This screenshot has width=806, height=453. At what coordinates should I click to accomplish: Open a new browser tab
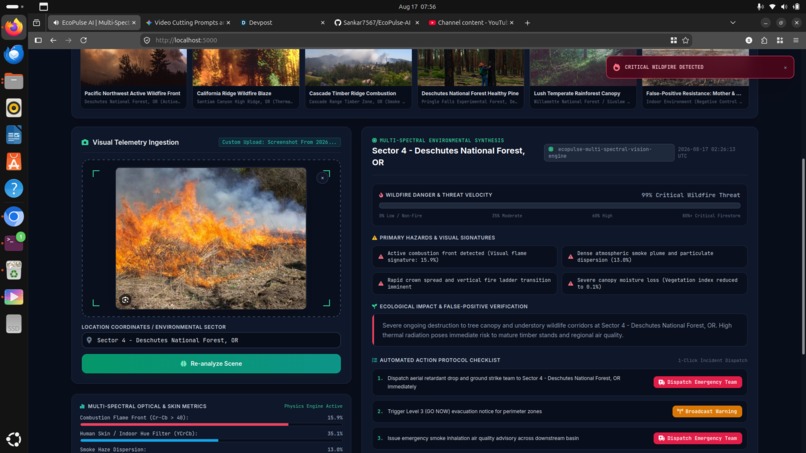tap(527, 23)
